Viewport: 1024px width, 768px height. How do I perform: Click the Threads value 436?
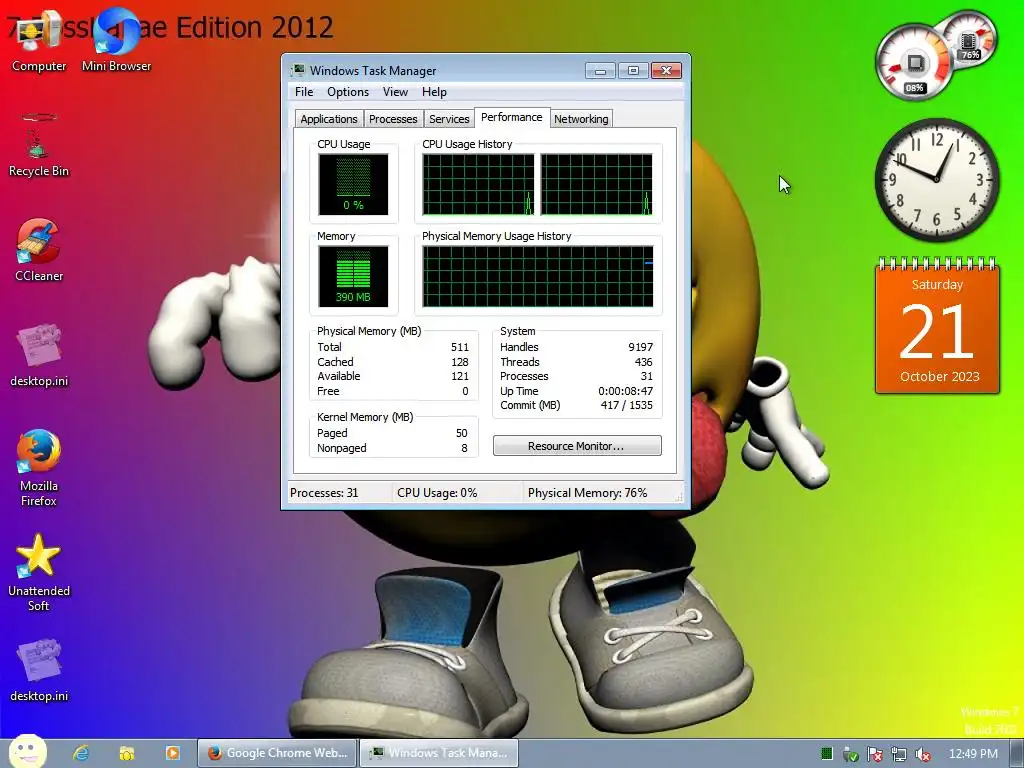coord(643,362)
